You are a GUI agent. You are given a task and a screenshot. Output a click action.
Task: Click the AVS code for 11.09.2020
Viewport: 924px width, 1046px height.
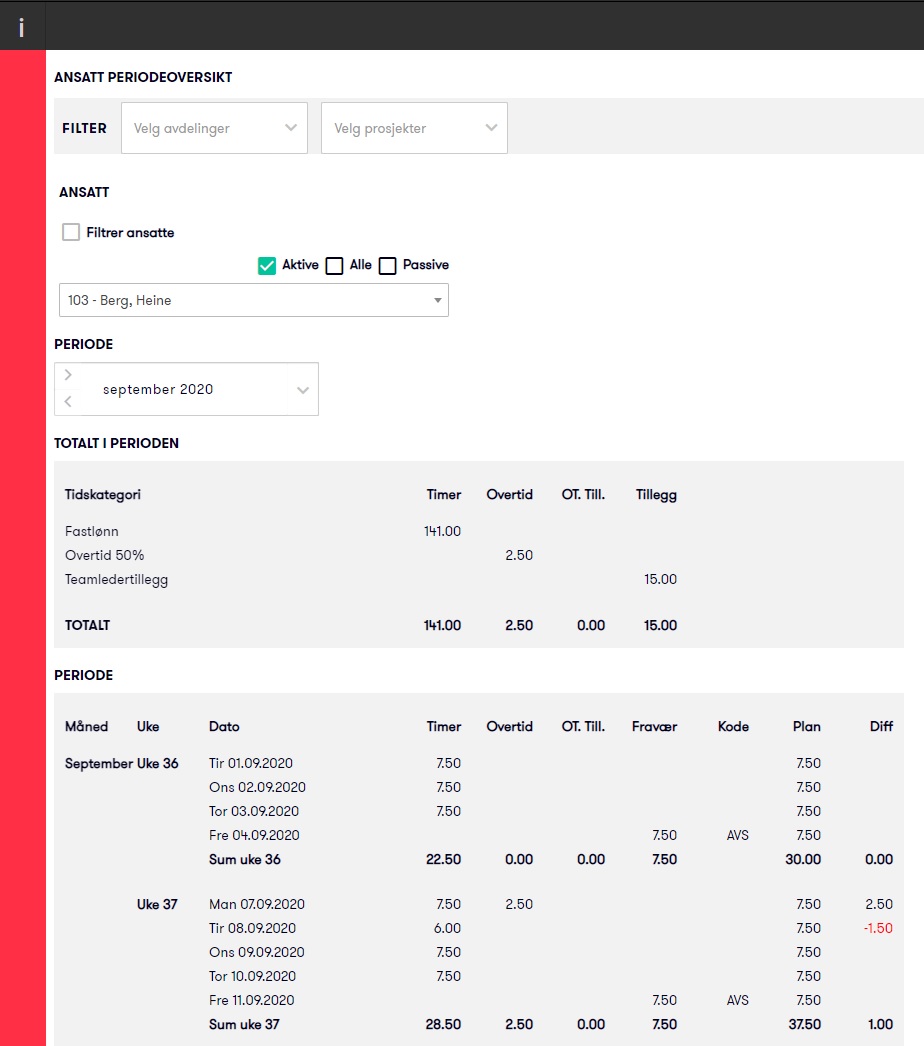click(x=738, y=1000)
